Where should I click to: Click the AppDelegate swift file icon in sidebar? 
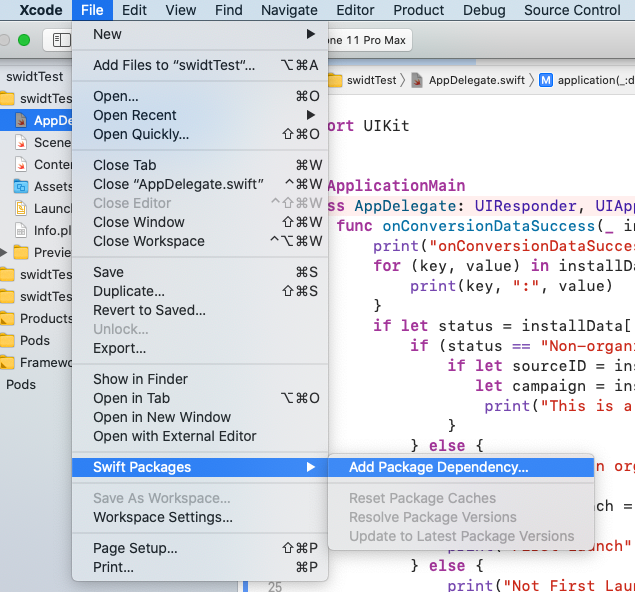(21, 120)
